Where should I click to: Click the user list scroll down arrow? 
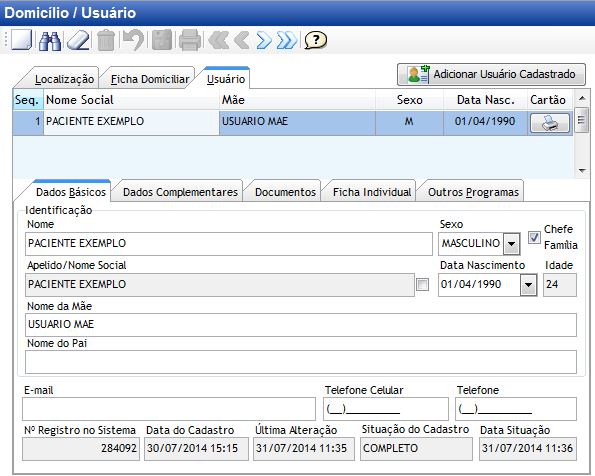pyautogui.click(x=582, y=170)
